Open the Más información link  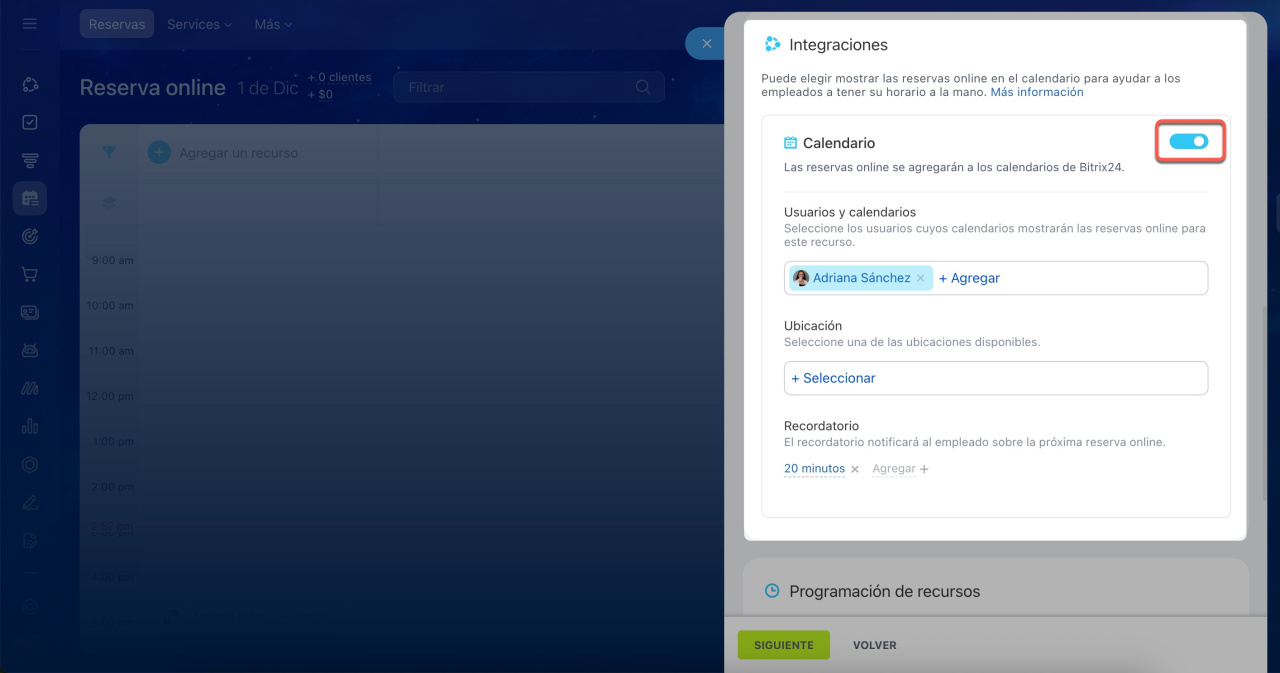point(1036,92)
